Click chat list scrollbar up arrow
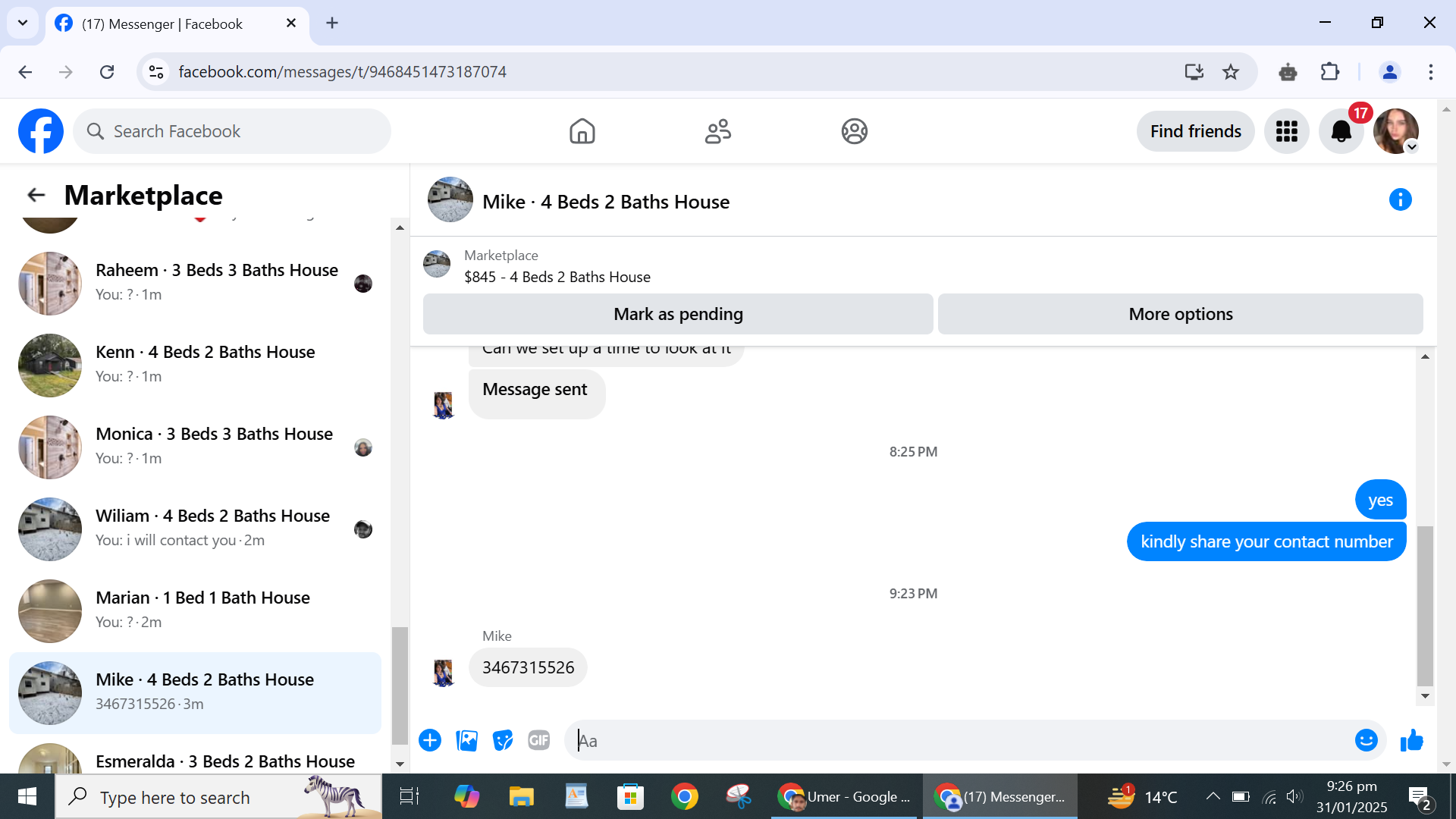The width and height of the screenshot is (1456, 819). click(400, 227)
